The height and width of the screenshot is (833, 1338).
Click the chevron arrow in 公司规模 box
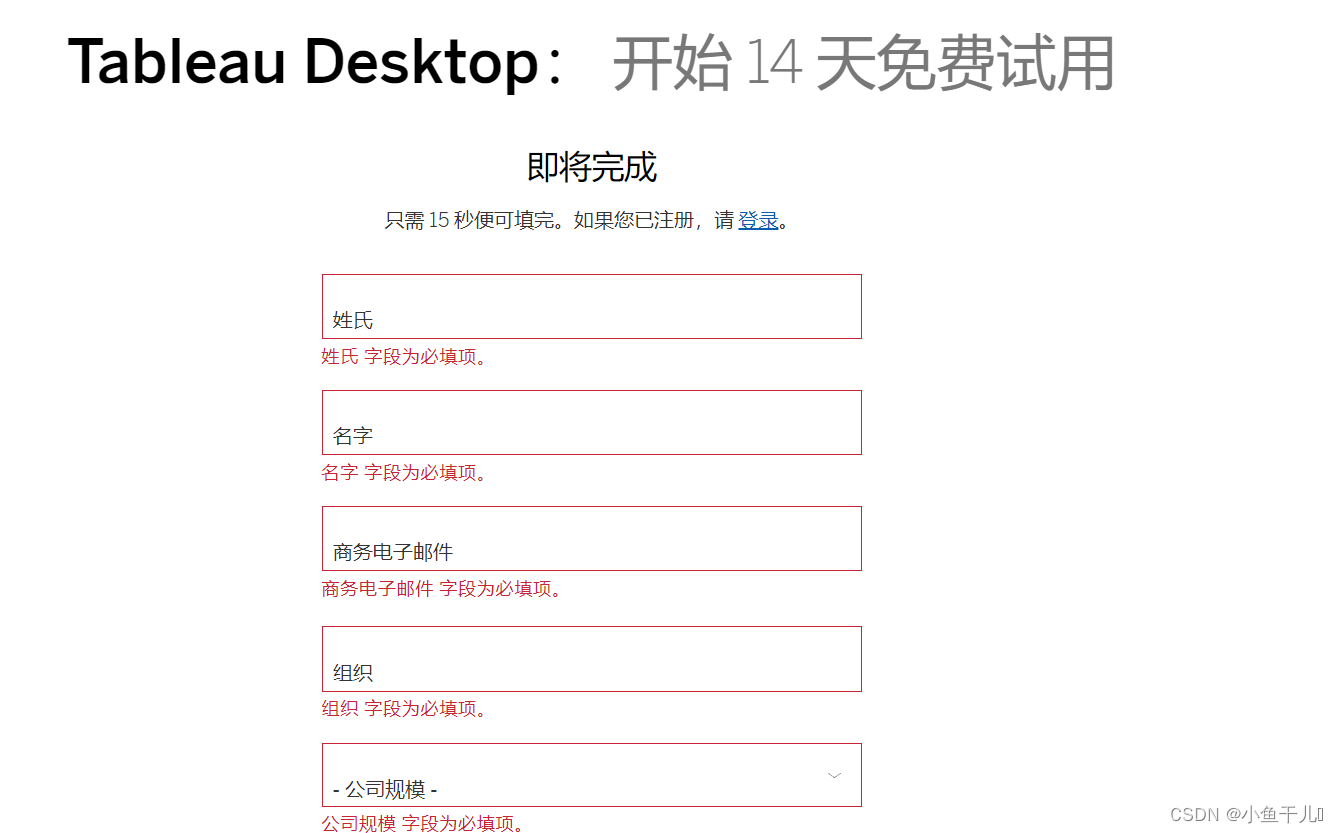pyautogui.click(x=834, y=775)
